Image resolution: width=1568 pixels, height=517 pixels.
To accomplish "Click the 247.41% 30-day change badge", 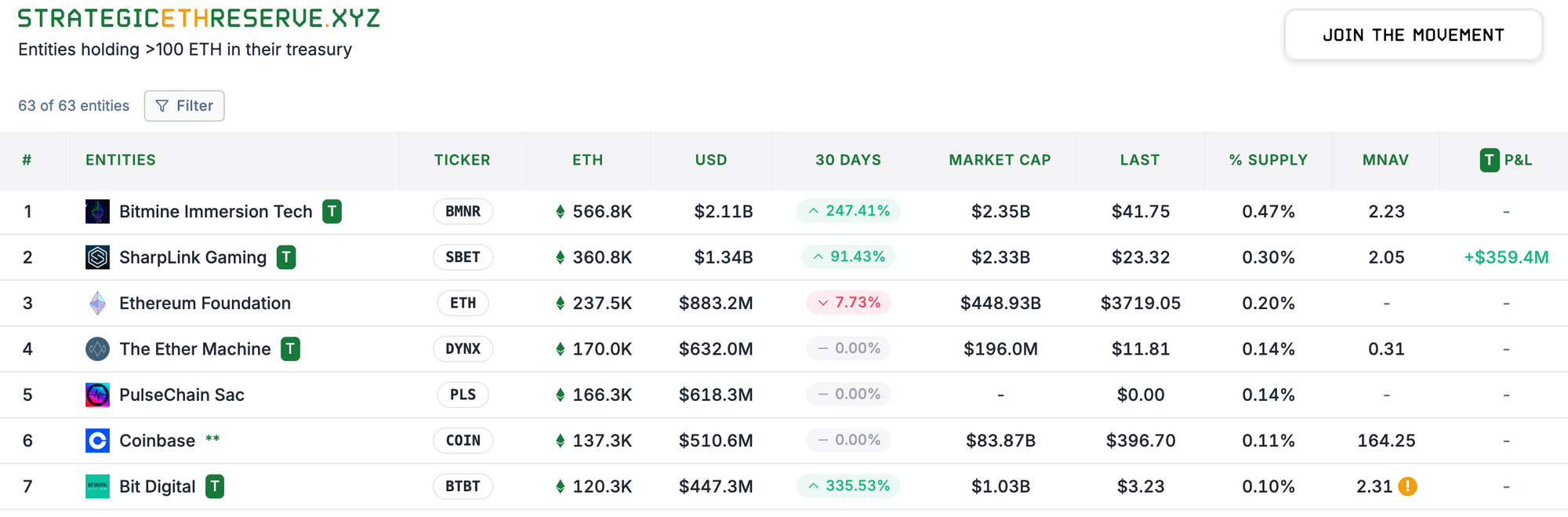I will [848, 211].
